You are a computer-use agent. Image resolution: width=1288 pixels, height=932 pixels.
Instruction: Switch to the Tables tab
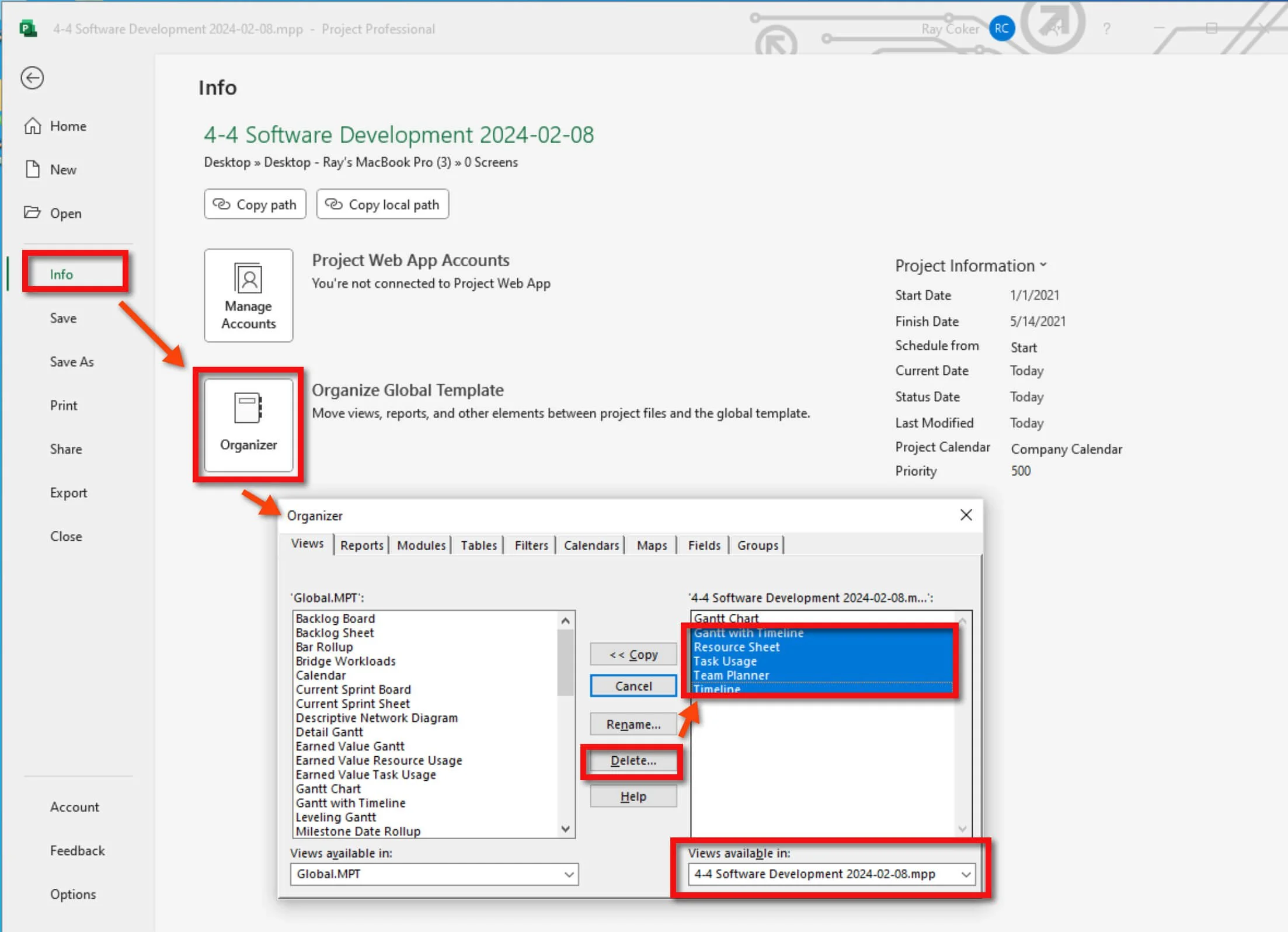click(478, 545)
